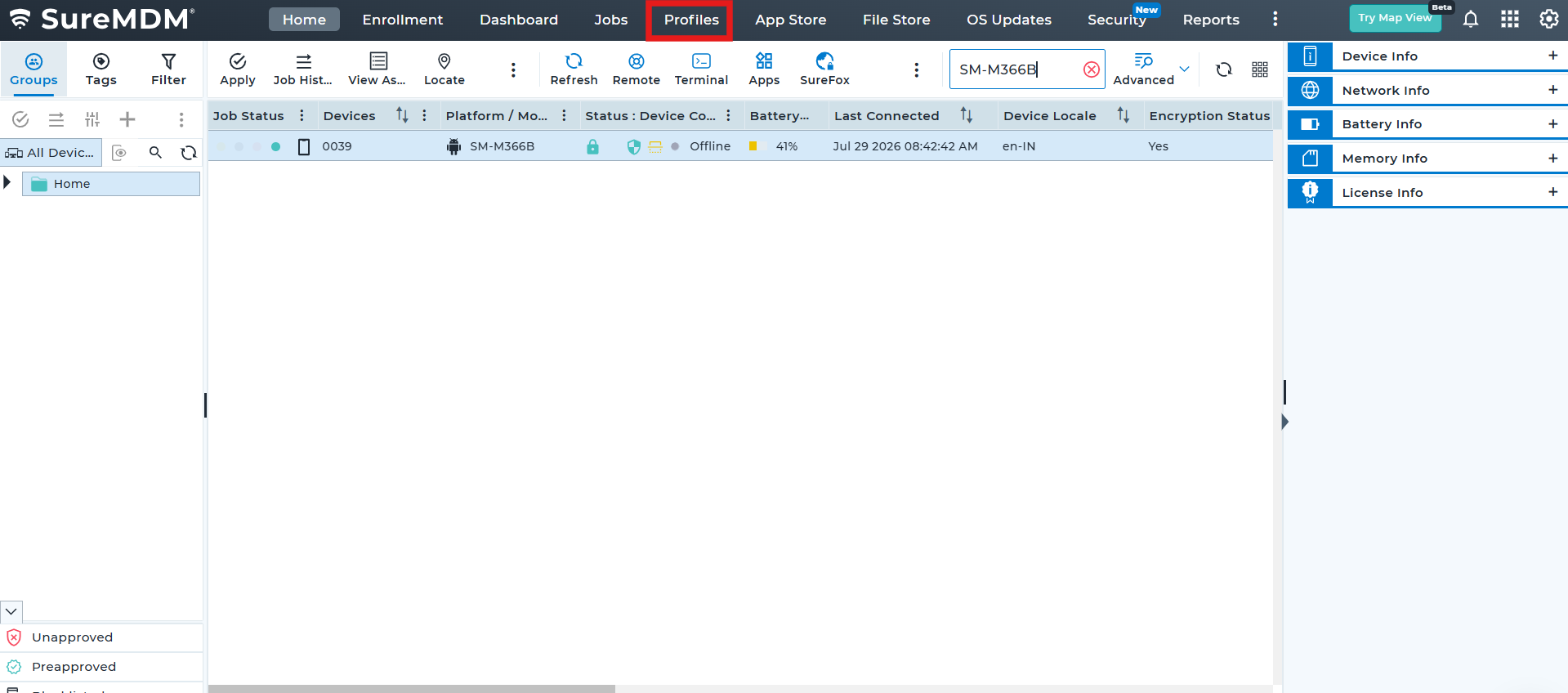Open the Profiles tab
1568x693 pixels.
(690, 20)
